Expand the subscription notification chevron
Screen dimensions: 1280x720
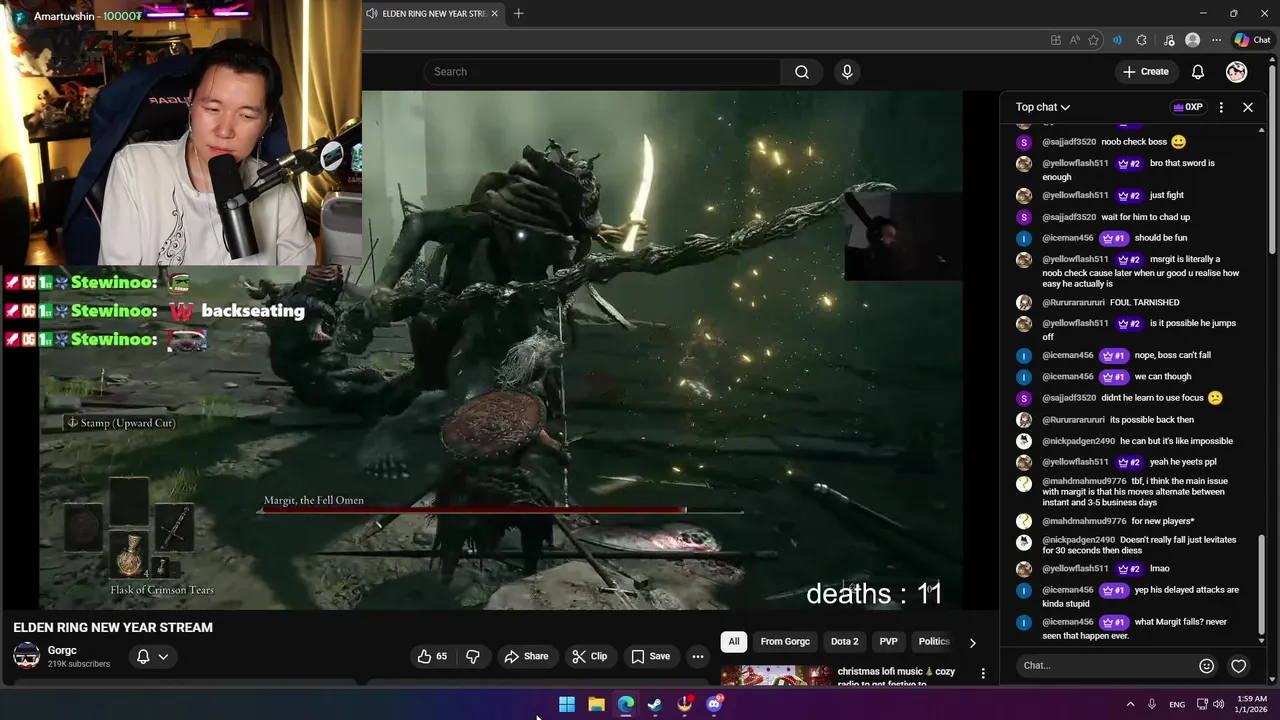pyautogui.click(x=163, y=656)
